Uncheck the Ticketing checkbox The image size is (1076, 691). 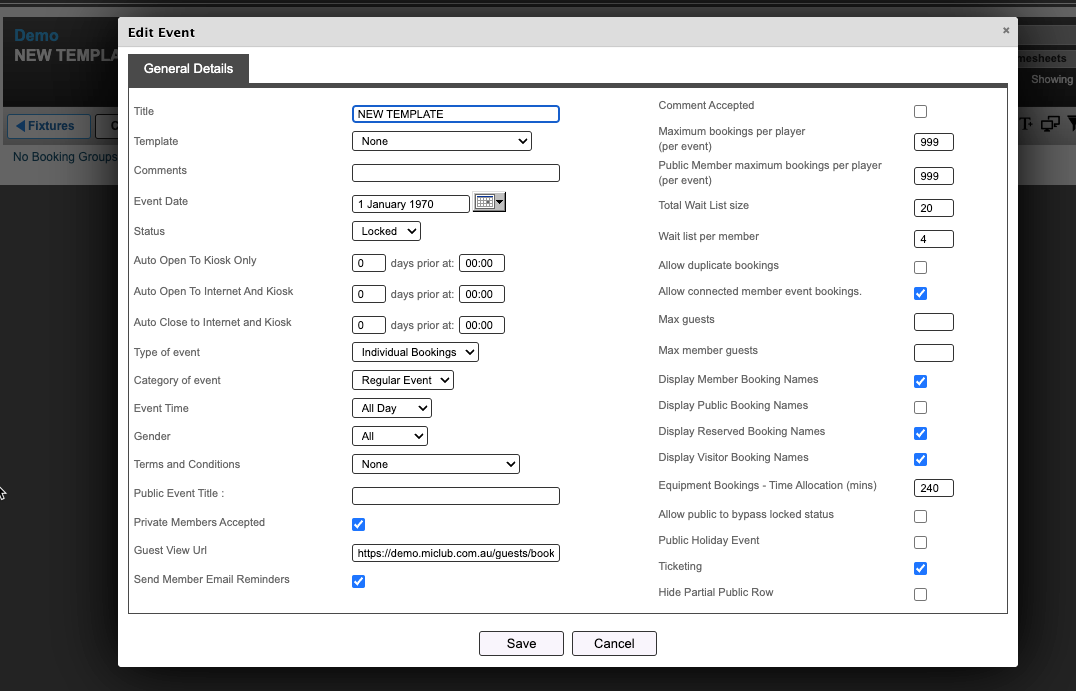click(920, 569)
